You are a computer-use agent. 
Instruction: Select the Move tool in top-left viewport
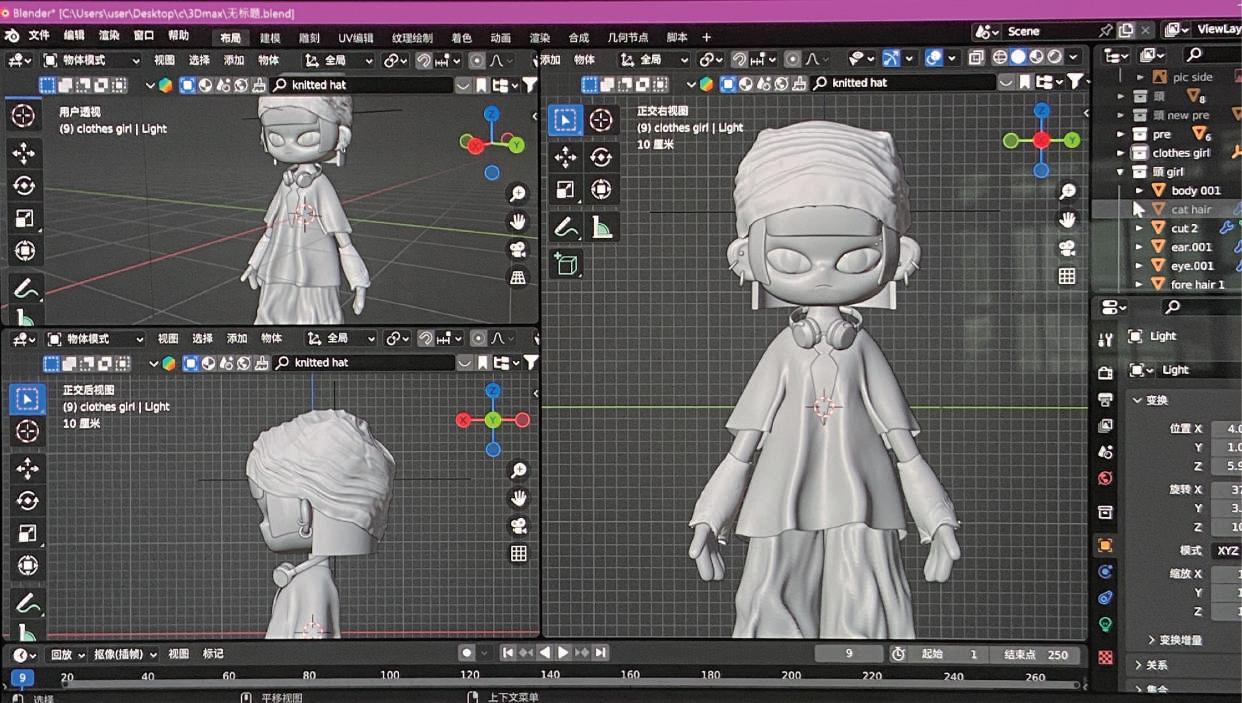23,153
